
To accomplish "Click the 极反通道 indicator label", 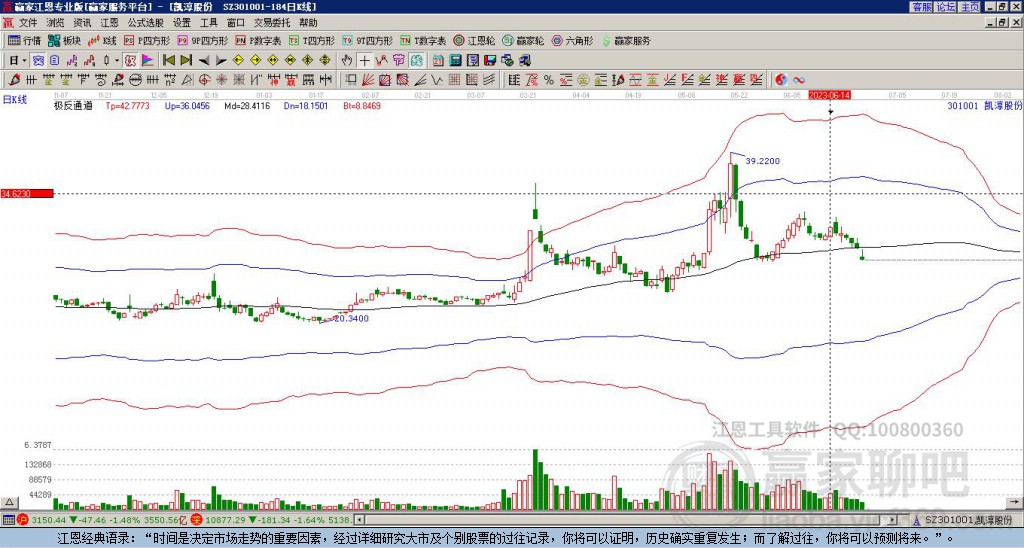I will [x=73, y=105].
